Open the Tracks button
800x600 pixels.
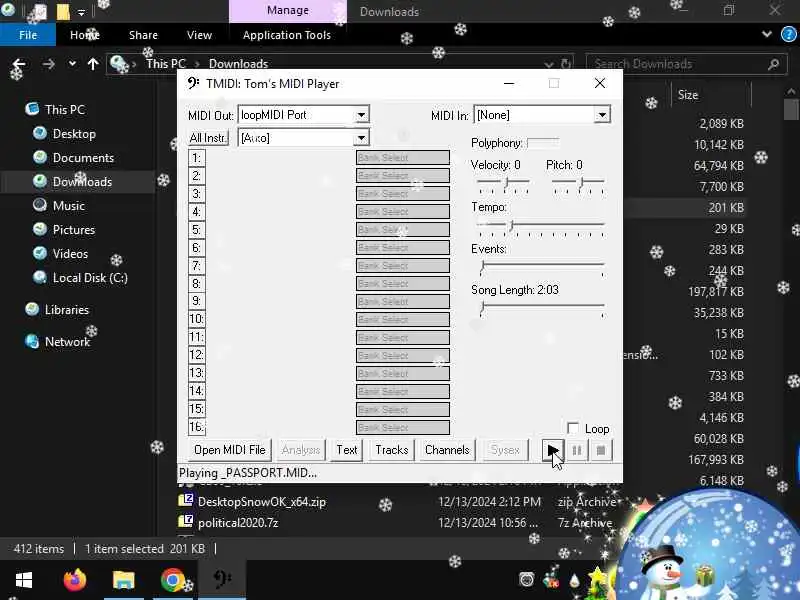click(391, 450)
